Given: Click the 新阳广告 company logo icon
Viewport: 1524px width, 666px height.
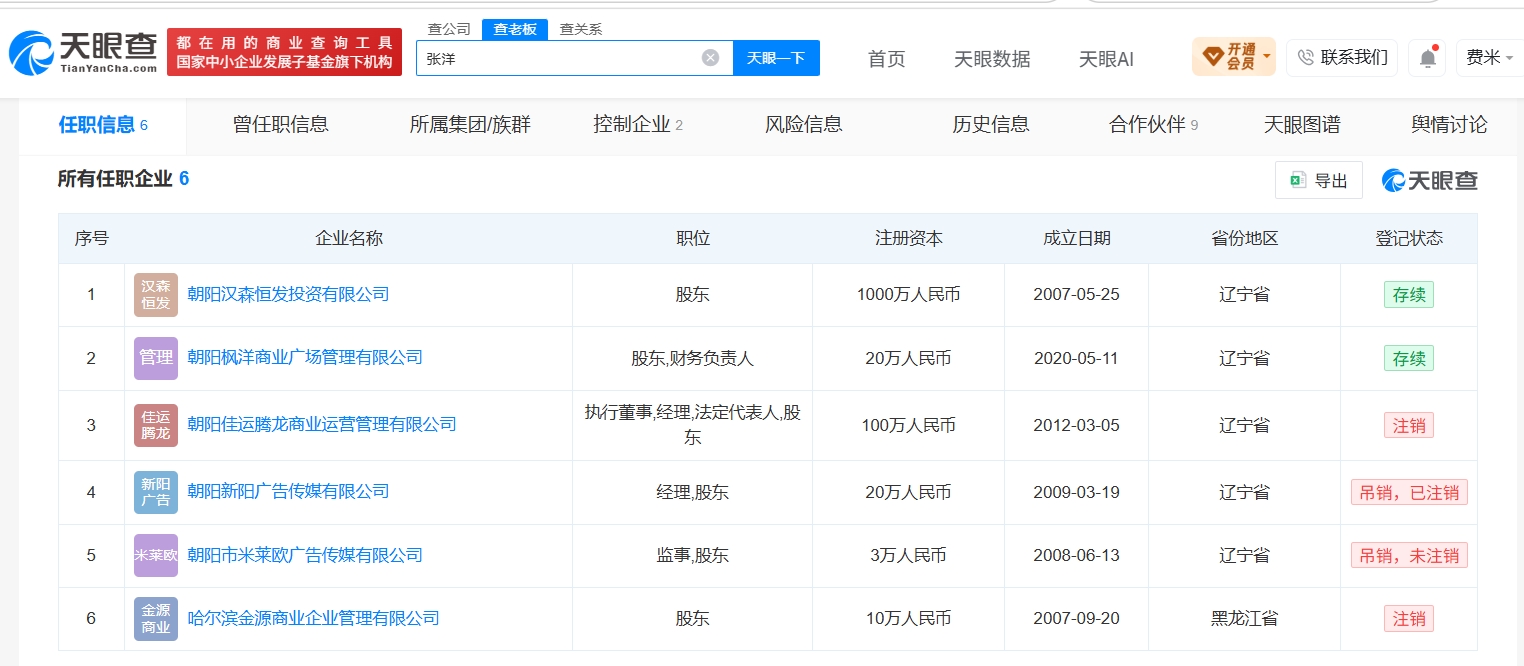Looking at the screenshot, I should pyautogui.click(x=156, y=492).
